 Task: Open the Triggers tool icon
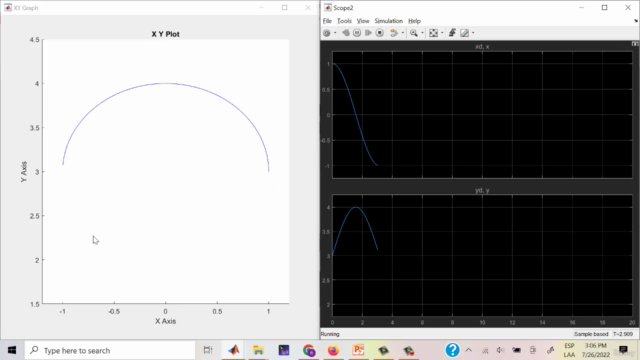(452, 33)
